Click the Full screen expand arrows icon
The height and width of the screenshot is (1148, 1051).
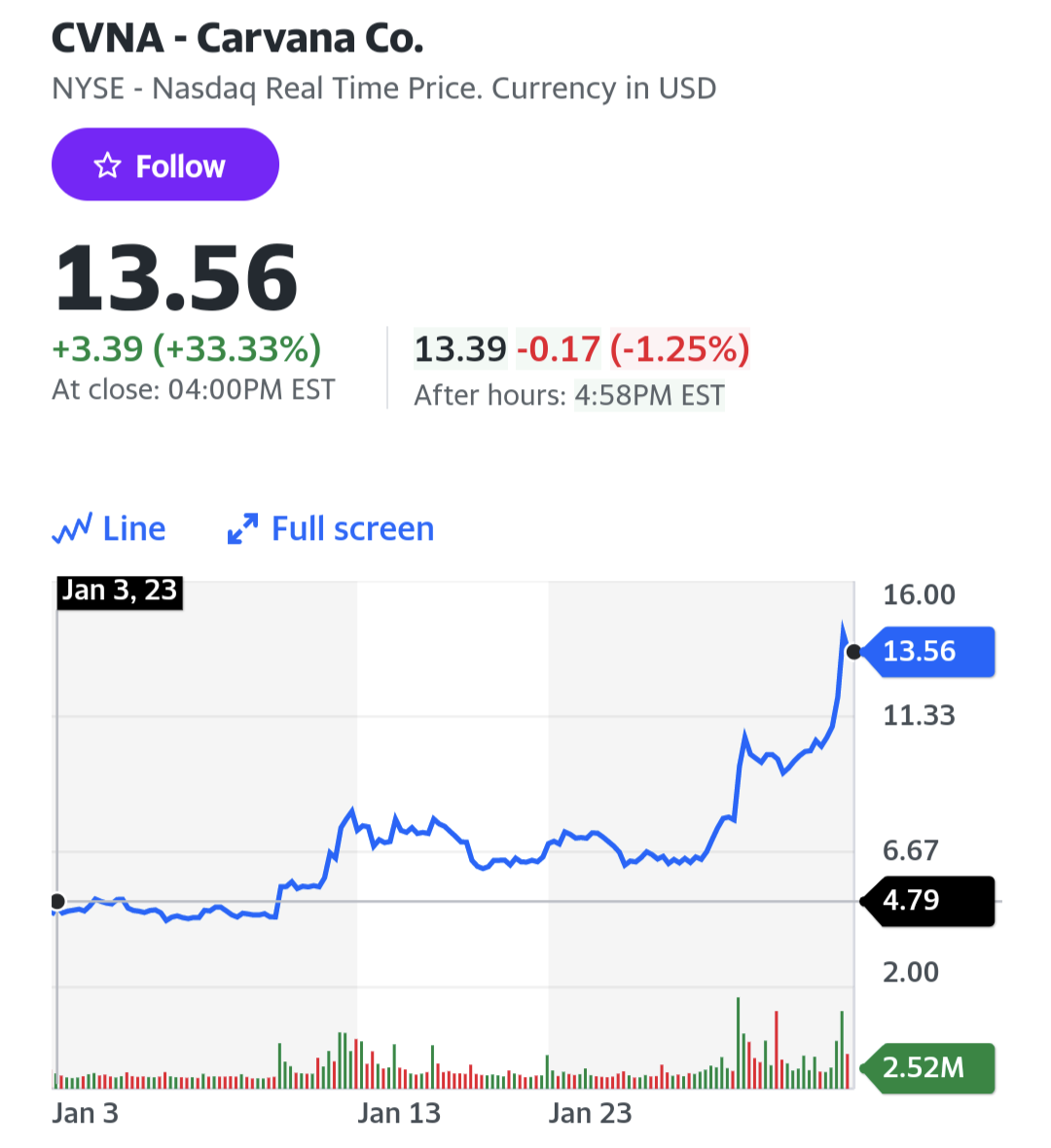pyautogui.click(x=242, y=528)
